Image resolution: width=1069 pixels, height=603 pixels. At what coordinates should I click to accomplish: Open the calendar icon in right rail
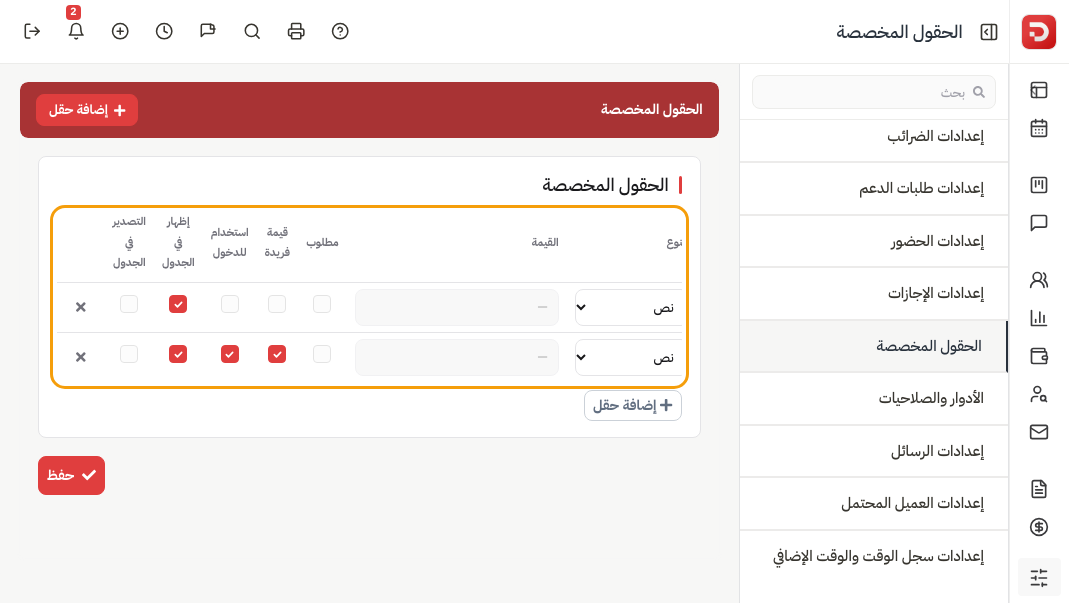[1038, 128]
